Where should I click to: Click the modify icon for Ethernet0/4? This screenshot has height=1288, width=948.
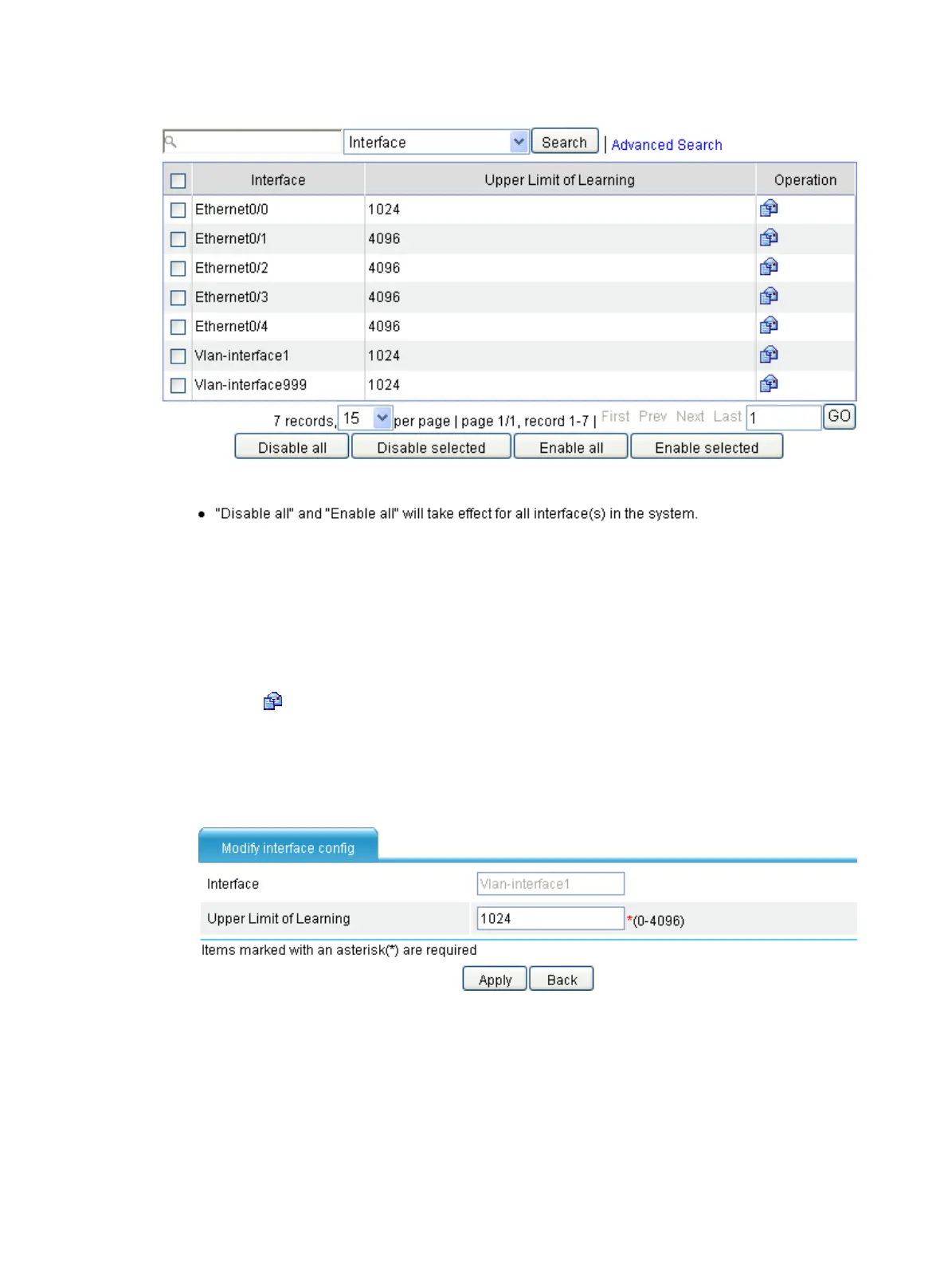click(x=769, y=326)
